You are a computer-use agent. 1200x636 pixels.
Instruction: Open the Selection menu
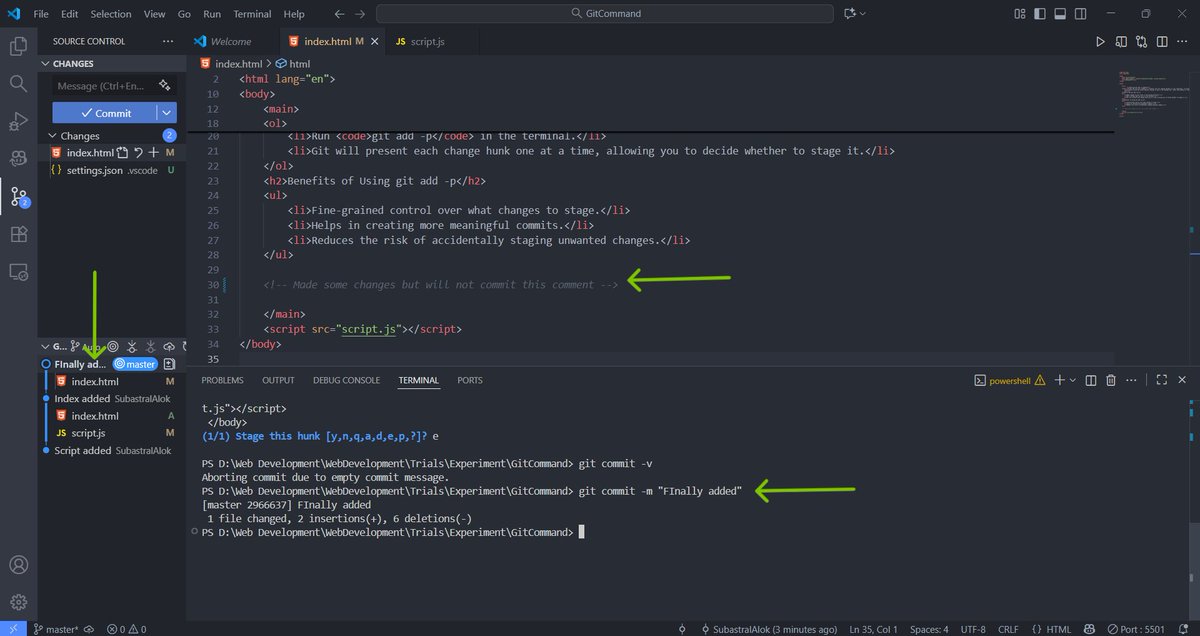111,14
